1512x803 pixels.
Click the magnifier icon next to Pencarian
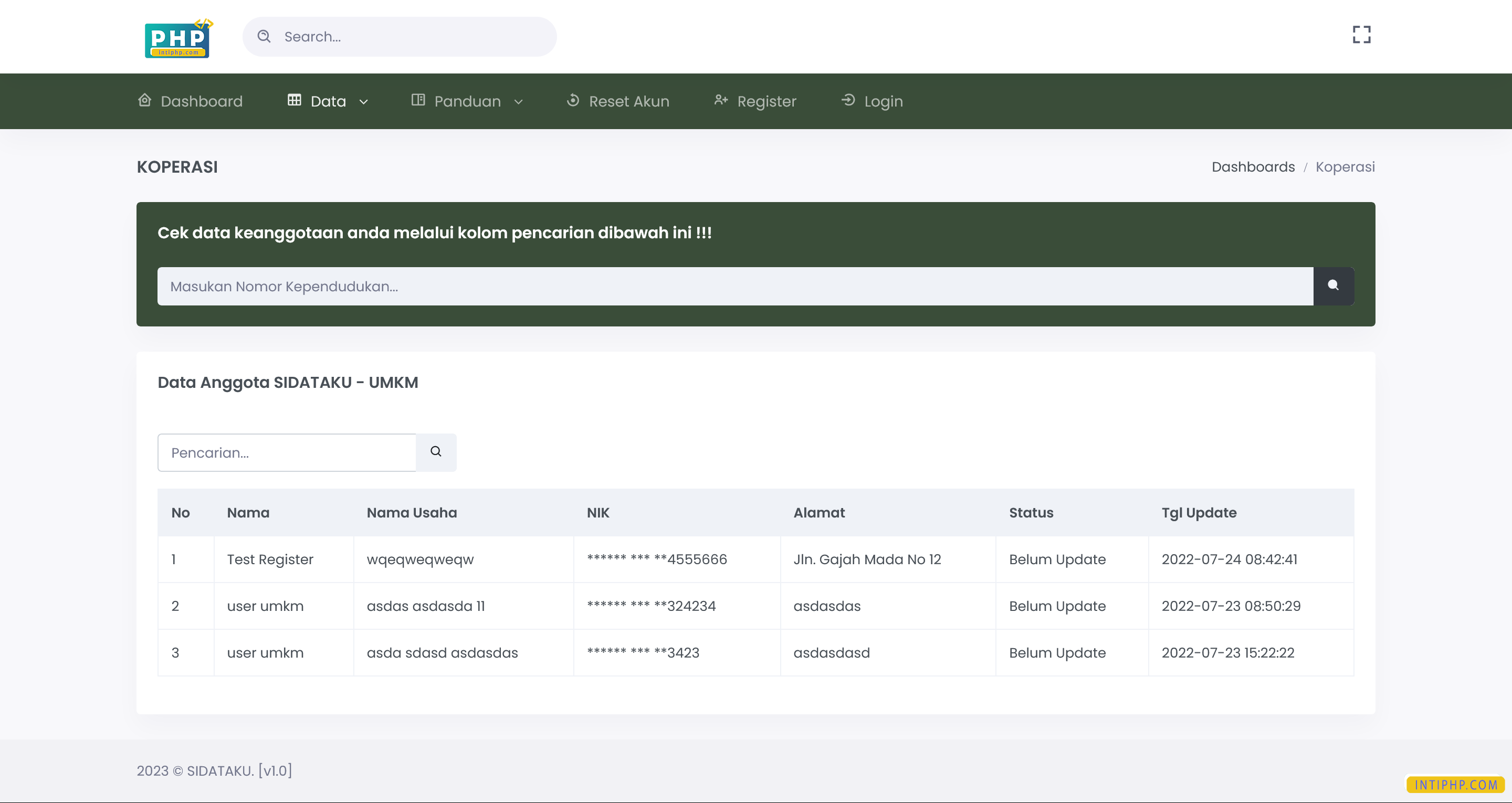436,451
